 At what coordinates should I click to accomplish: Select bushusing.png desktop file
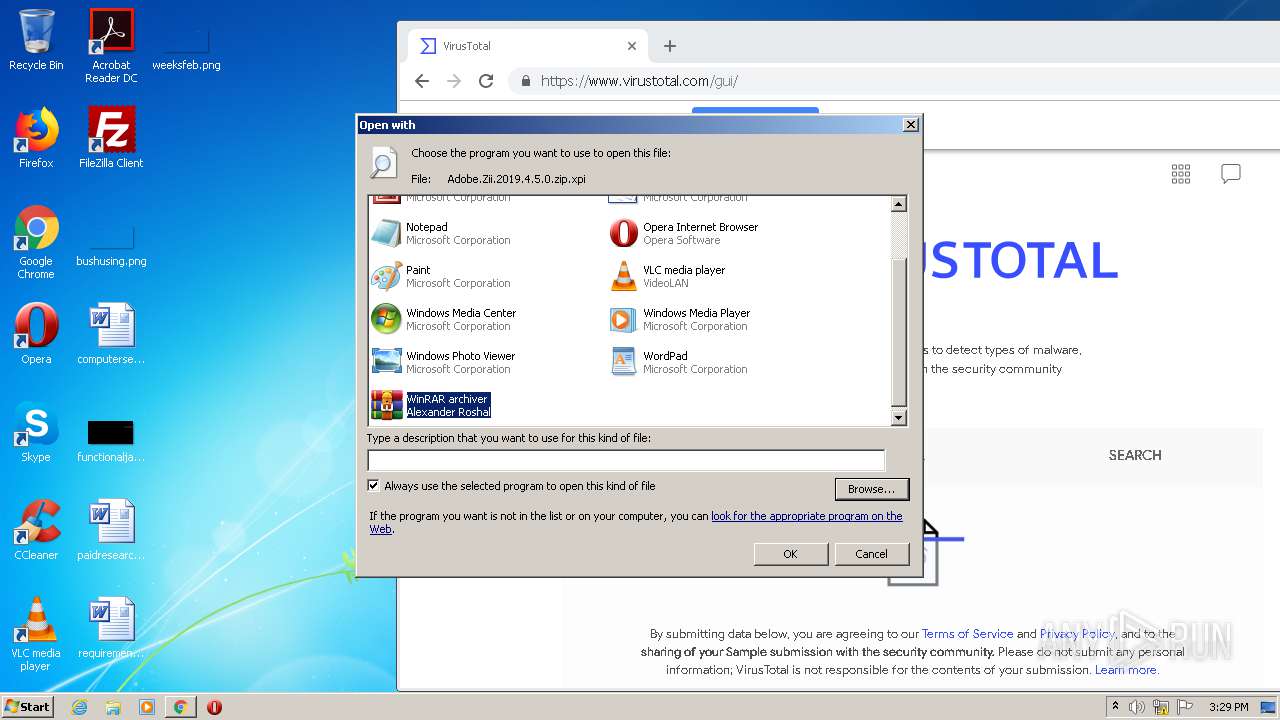111,244
